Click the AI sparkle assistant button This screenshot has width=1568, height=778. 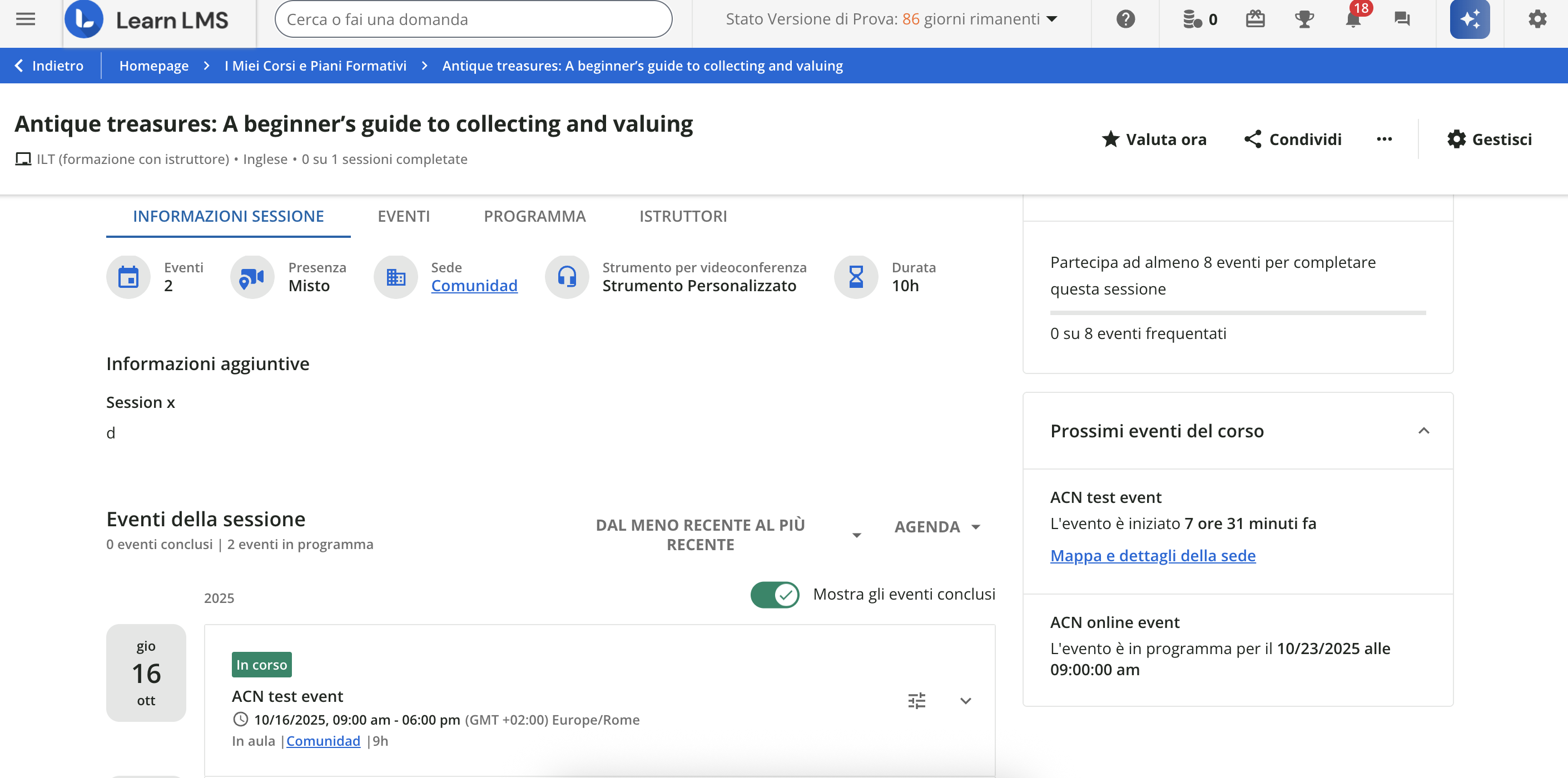tap(1470, 19)
